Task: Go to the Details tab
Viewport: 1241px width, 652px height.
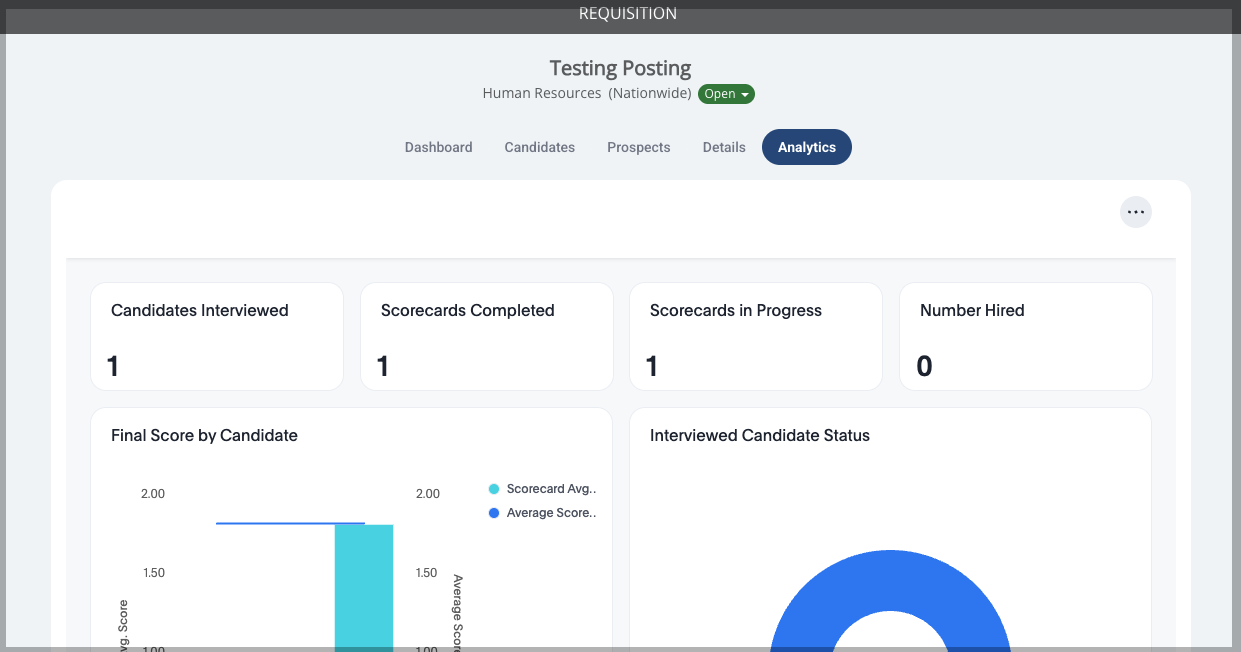Action: [724, 147]
